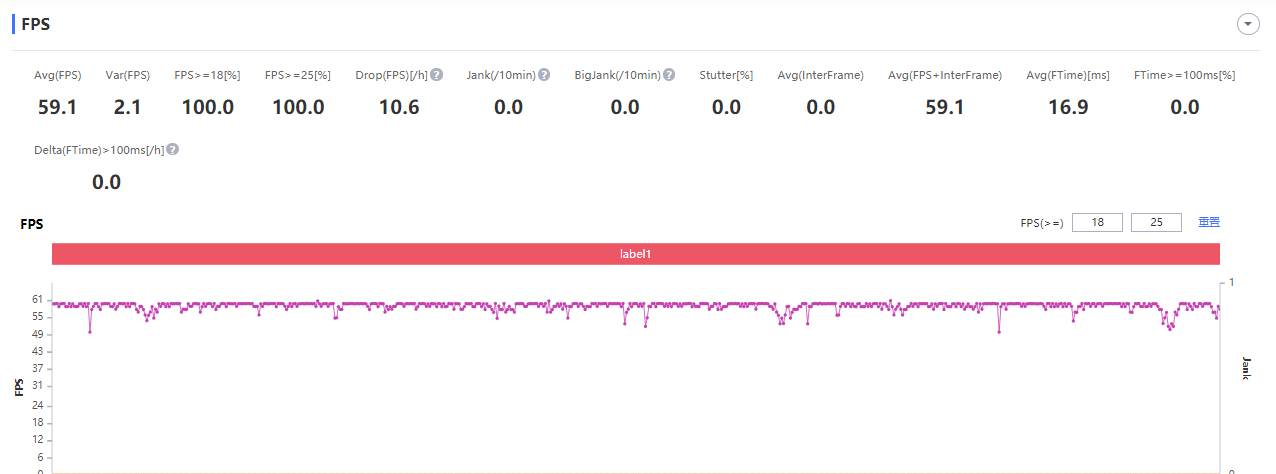The image size is (1276, 474).
Task: Click the Avg(FPS) value 59.1
Action: coord(58,107)
